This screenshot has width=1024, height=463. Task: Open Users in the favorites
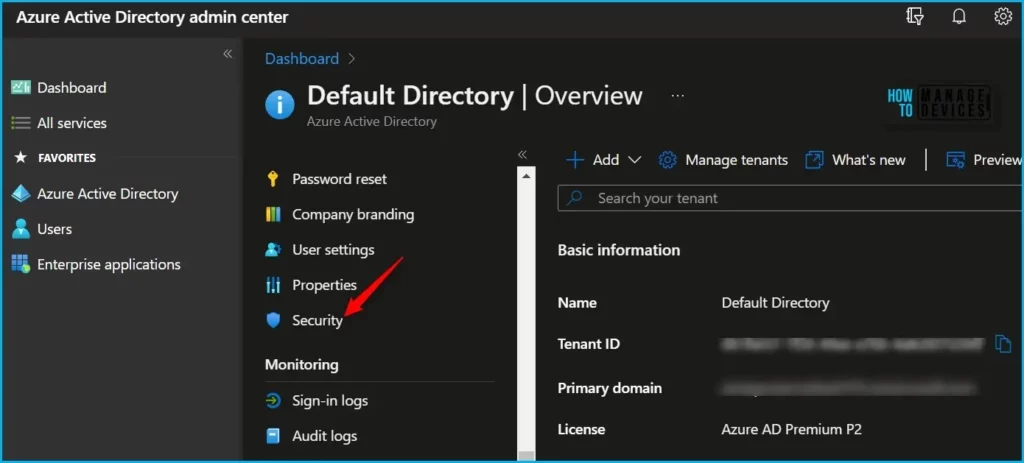coord(54,229)
